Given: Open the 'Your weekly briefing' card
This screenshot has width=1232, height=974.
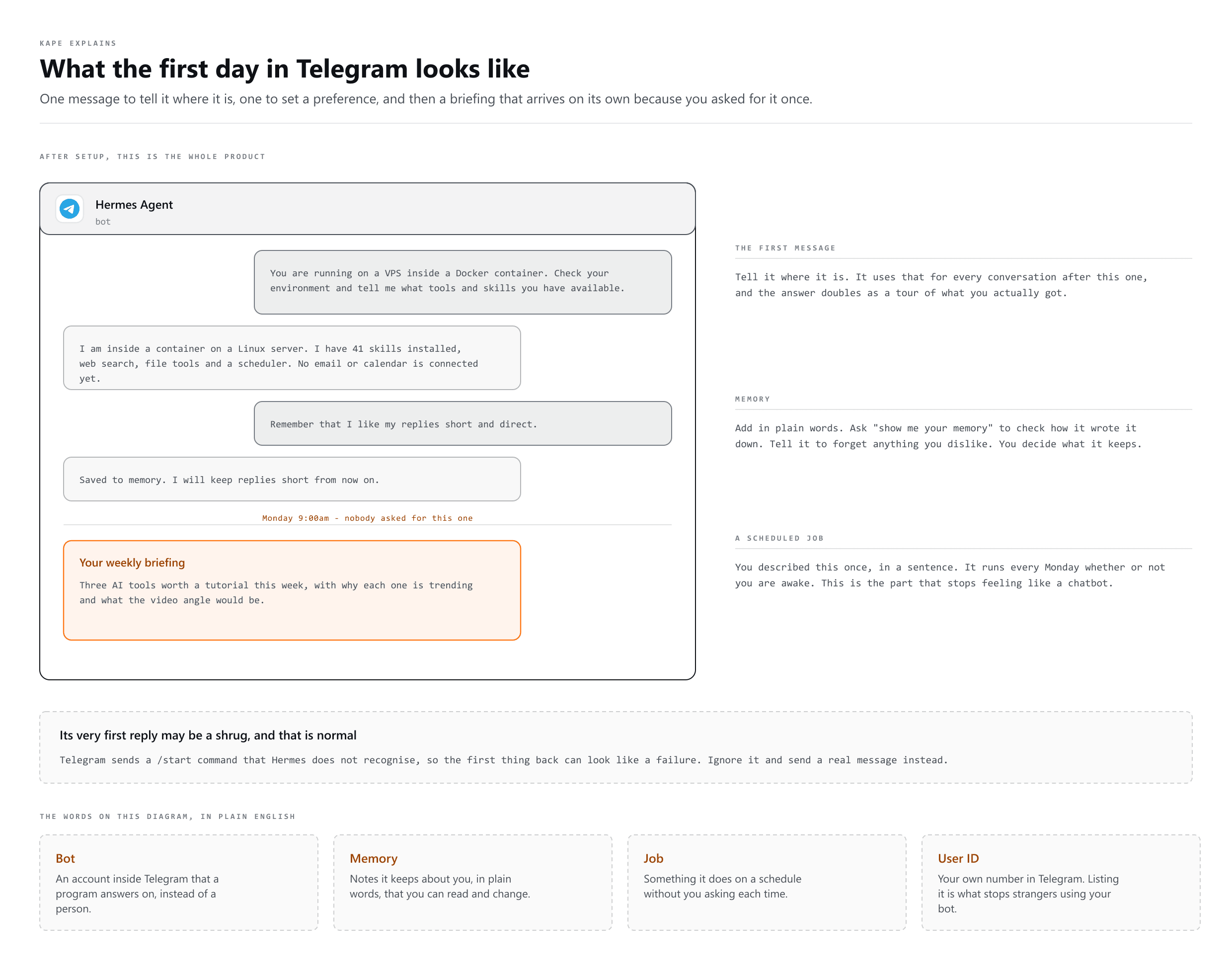Looking at the screenshot, I should click(292, 590).
